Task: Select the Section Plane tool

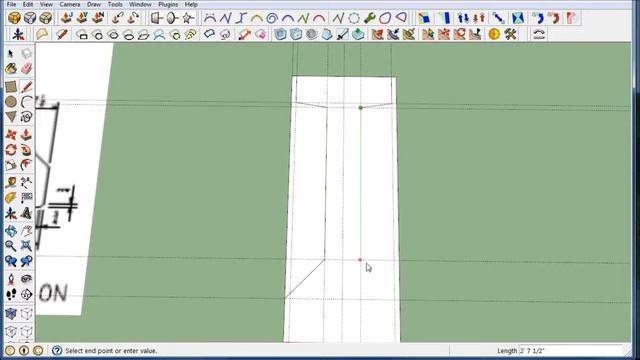Action: 27,294
